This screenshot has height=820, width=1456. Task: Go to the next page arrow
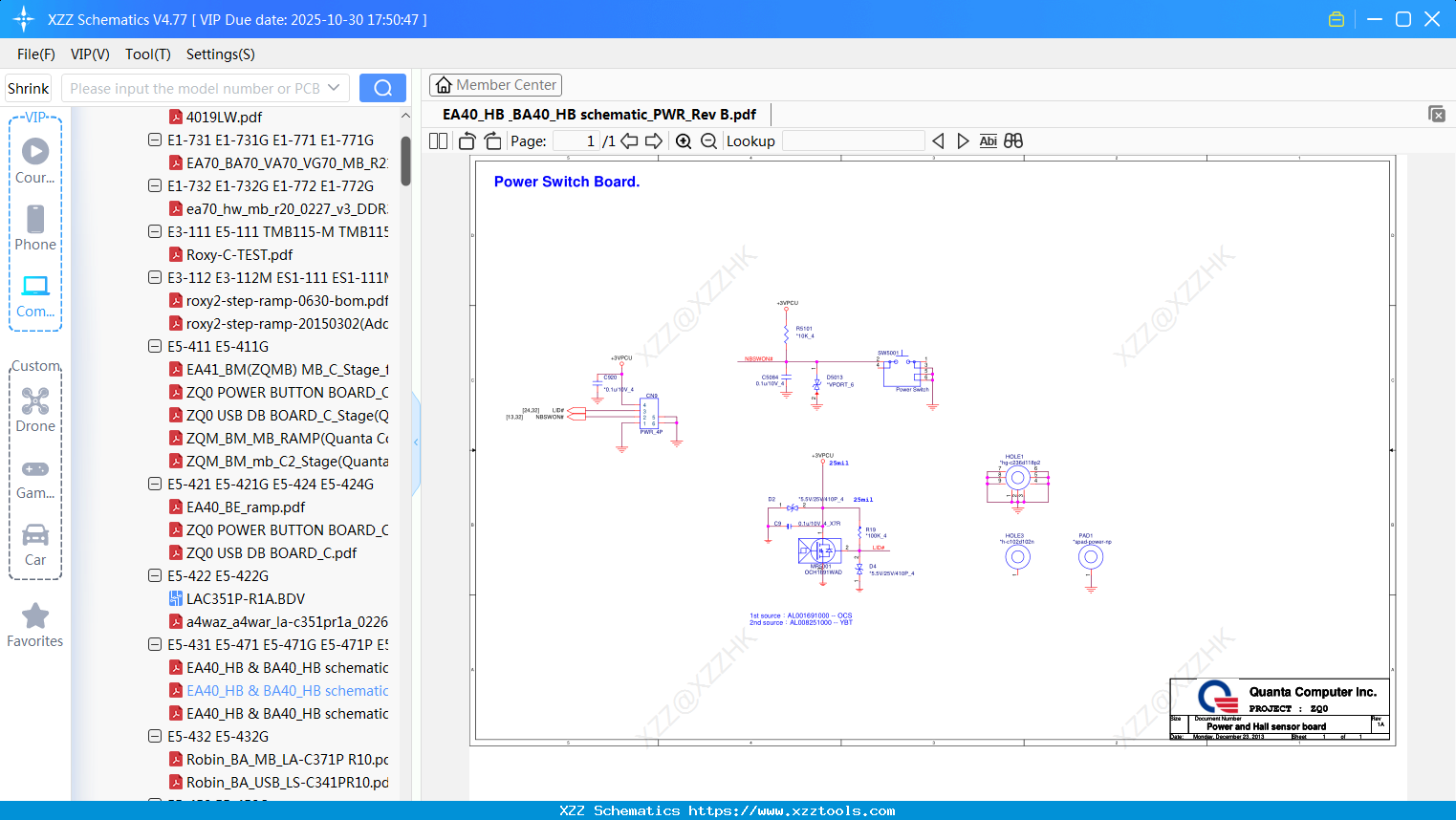click(654, 141)
